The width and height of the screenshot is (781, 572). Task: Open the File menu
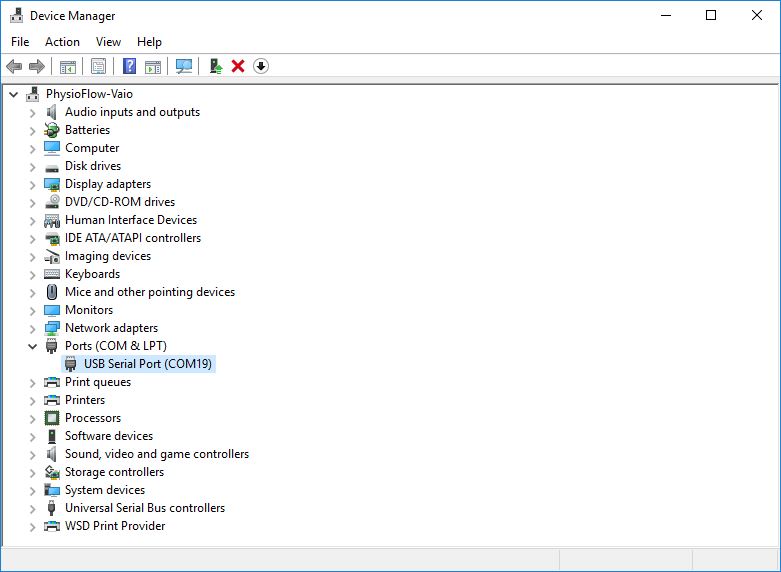[20, 42]
